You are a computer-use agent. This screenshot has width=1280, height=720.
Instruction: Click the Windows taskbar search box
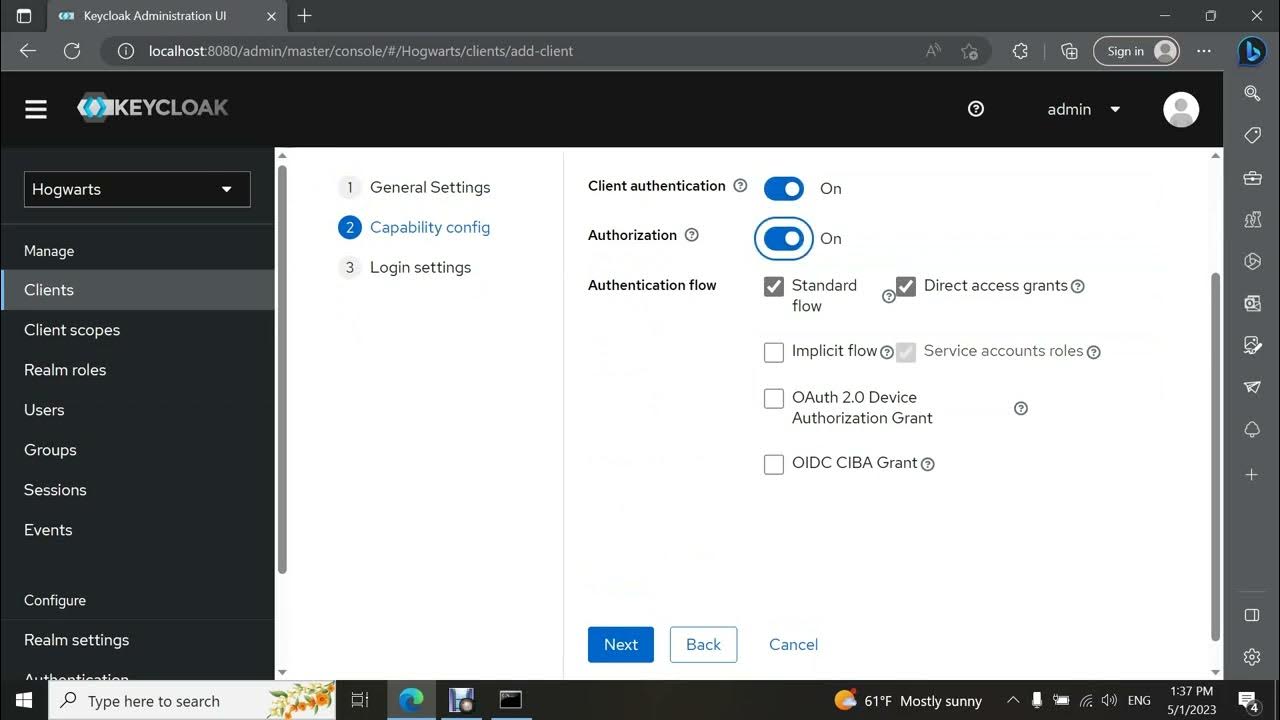point(190,700)
